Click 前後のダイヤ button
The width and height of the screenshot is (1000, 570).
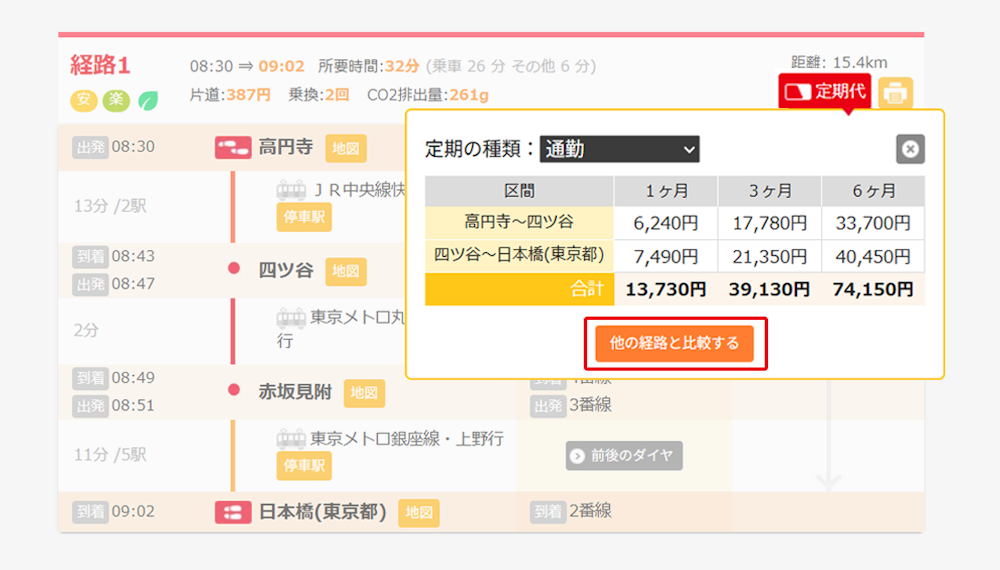pos(624,456)
